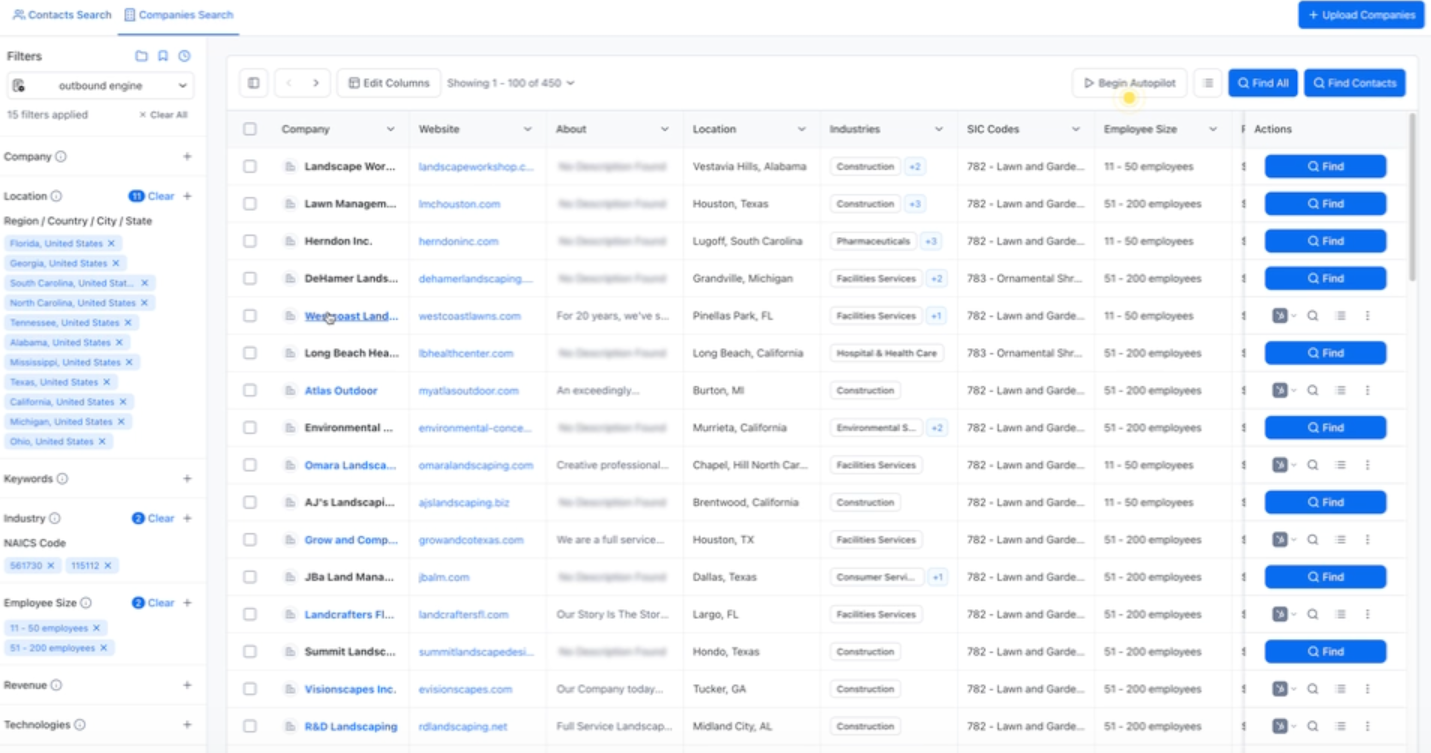Screen dimensions: 1431x753
Task: Open the omaralandscaping.com website link
Action: pos(475,465)
